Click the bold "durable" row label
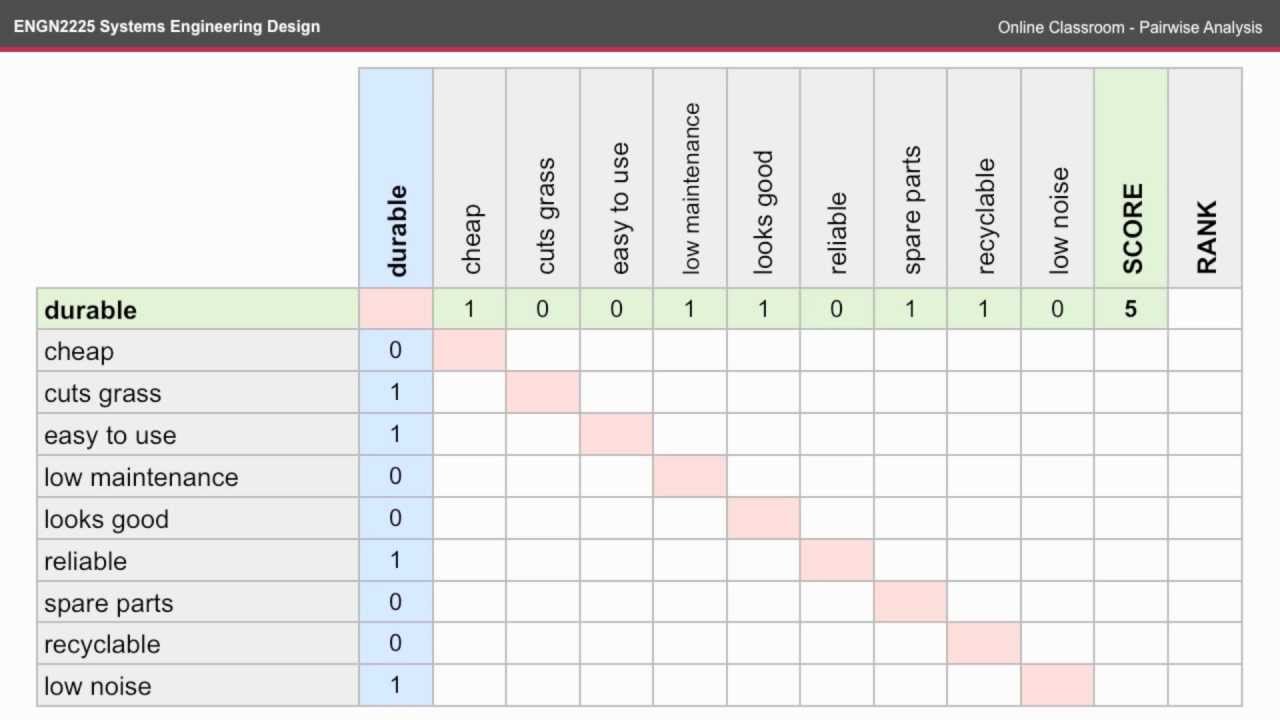Image resolution: width=1280 pixels, height=720 pixels. 90,310
